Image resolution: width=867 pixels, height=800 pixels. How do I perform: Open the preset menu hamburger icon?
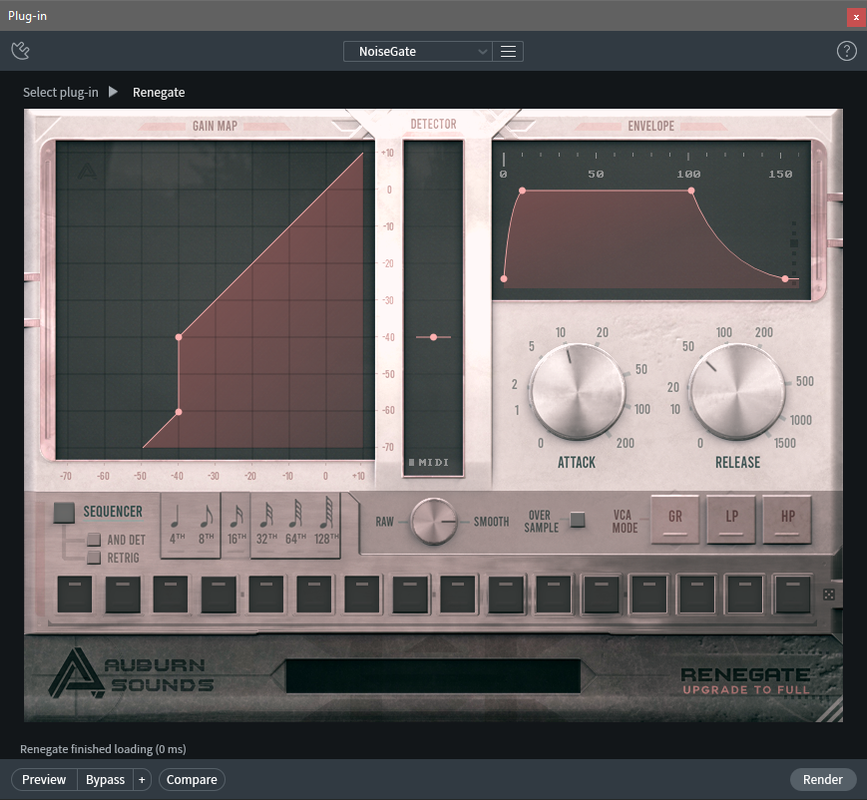point(508,51)
